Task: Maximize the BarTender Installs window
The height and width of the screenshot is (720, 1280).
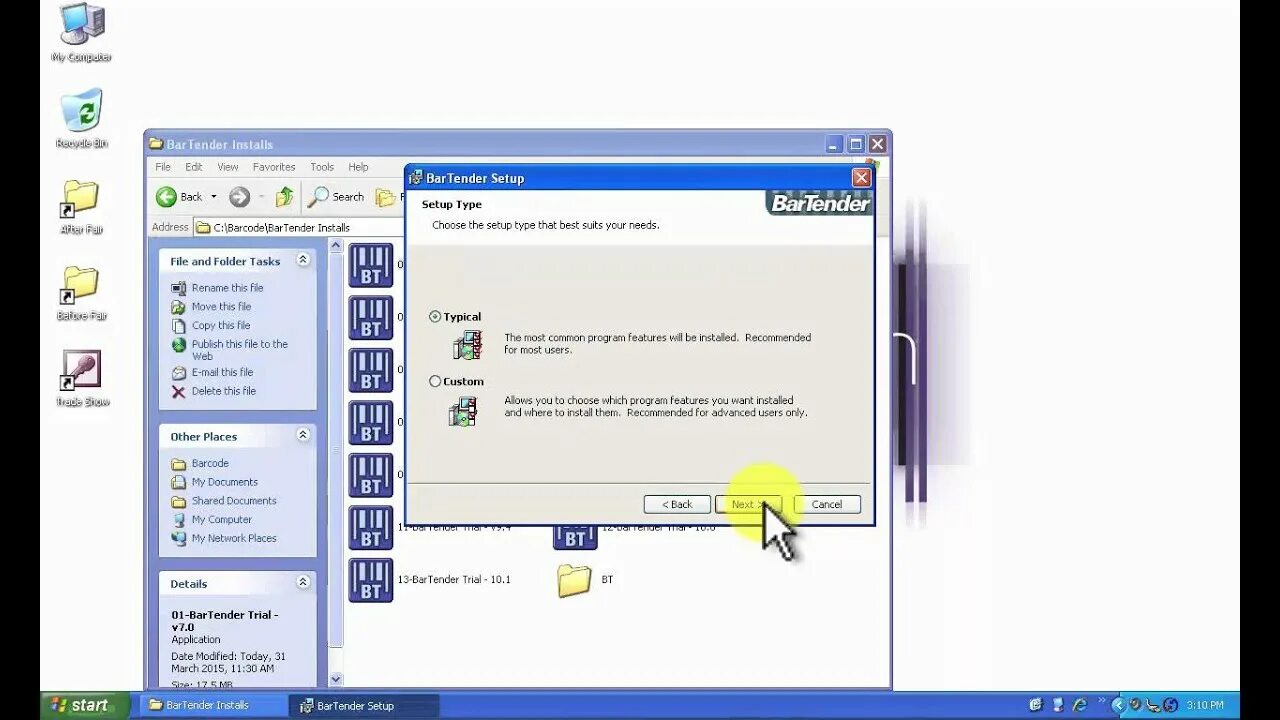Action: 856,144
